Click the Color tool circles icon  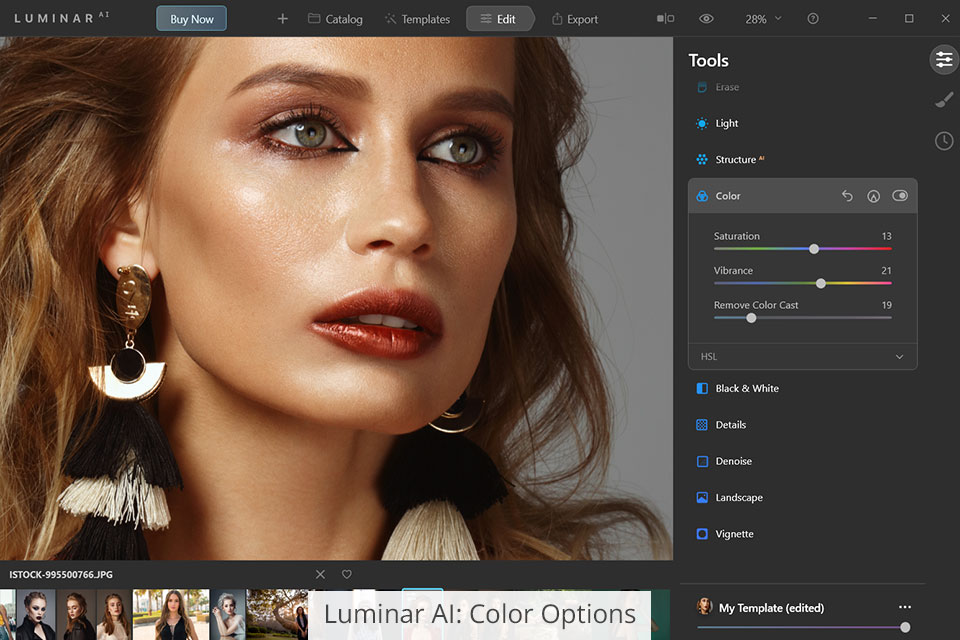(702, 196)
